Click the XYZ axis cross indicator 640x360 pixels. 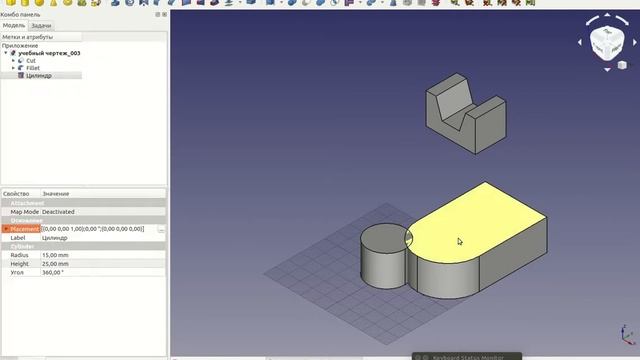point(628,336)
